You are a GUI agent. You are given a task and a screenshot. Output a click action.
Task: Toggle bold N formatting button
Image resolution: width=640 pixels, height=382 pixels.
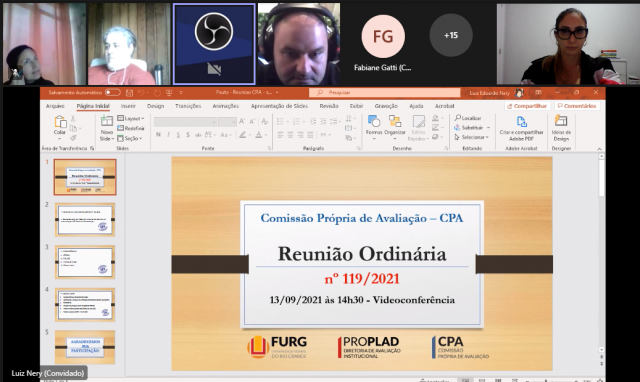(x=158, y=135)
